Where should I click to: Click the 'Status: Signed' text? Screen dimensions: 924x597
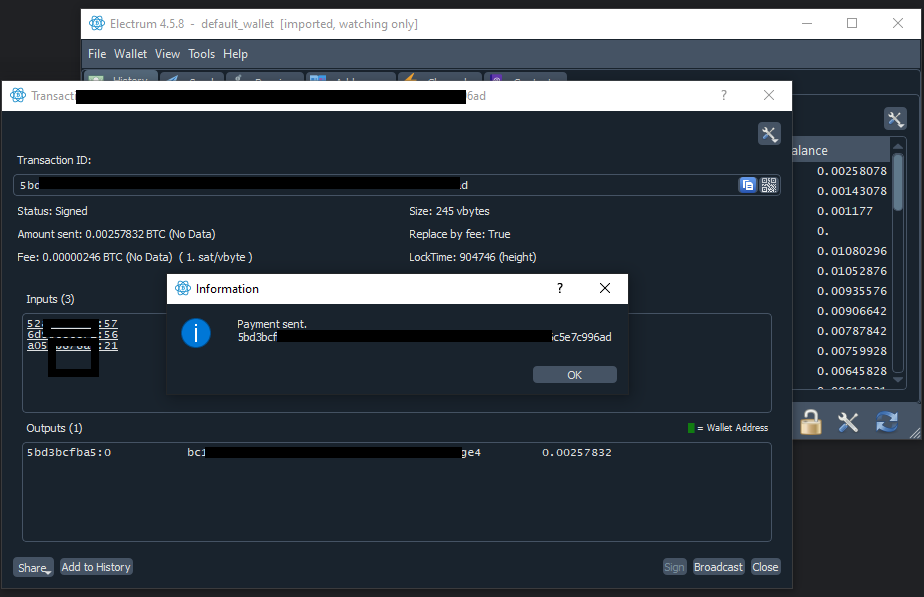[52, 211]
